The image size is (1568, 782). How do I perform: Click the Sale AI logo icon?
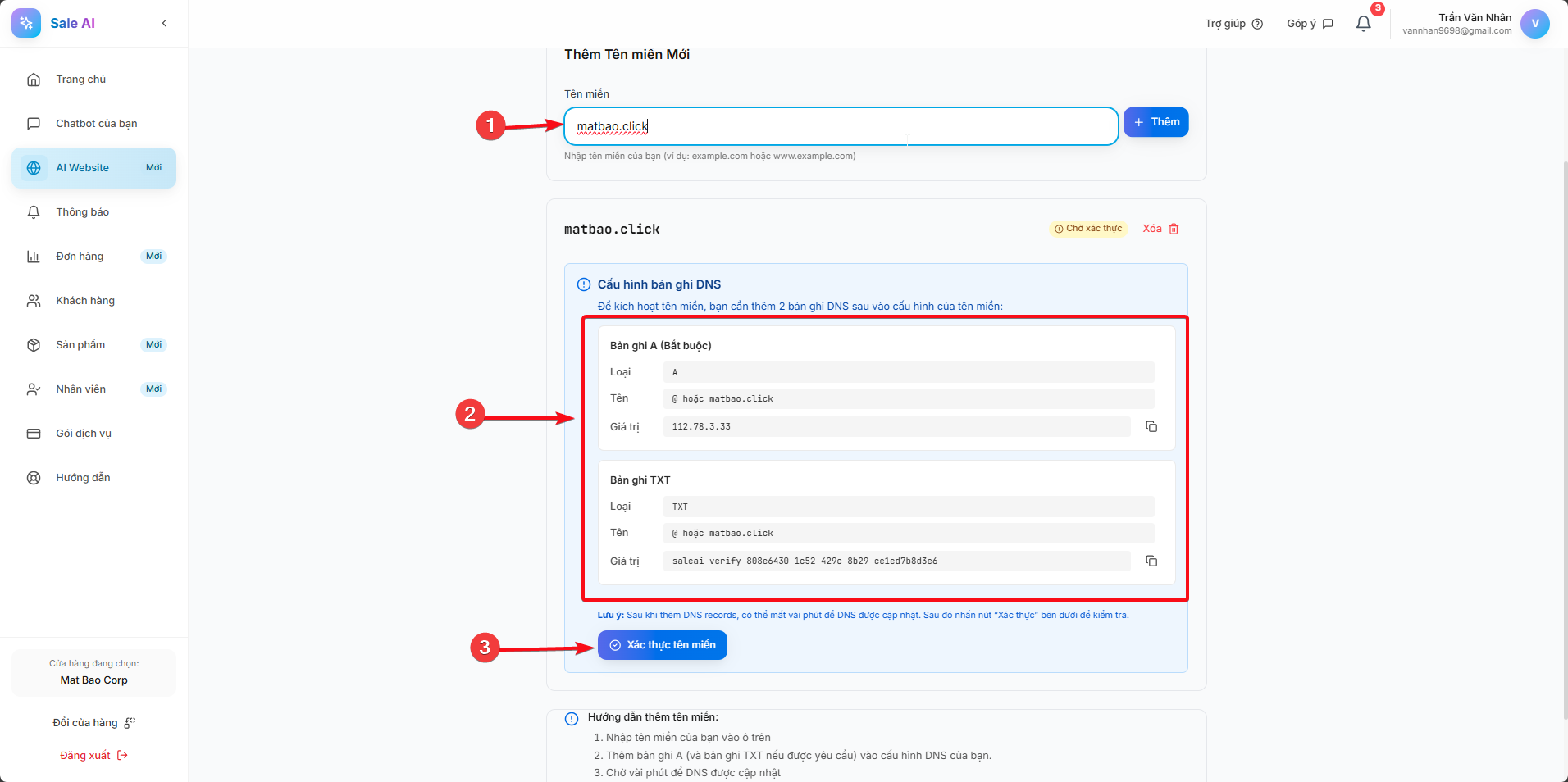[26, 23]
